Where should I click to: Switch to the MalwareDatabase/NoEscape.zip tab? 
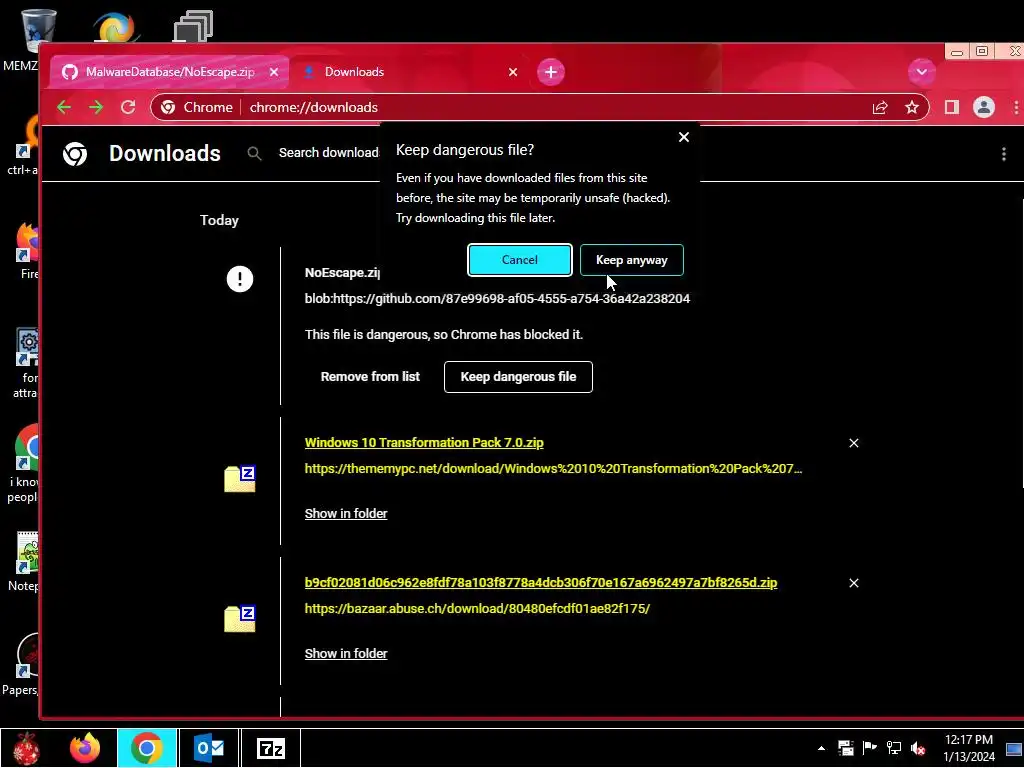click(x=170, y=72)
